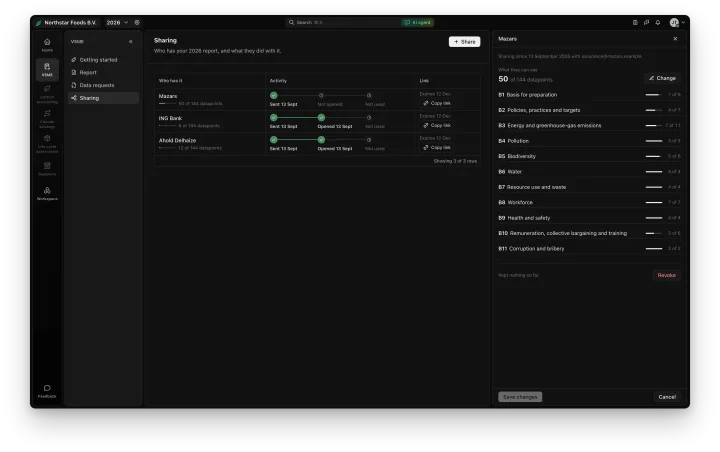Click B9 Health and safety row

click(x=589, y=218)
